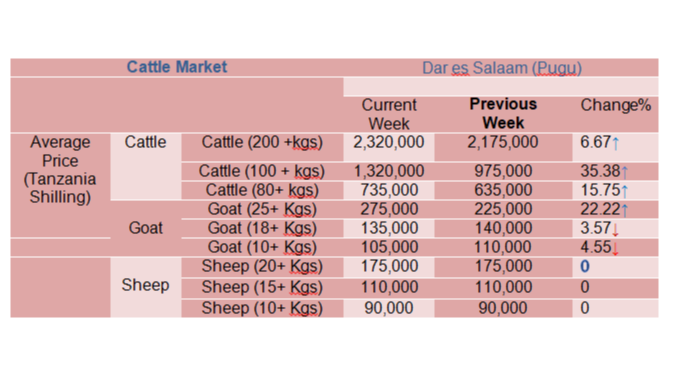Select the Goat (25+ Kgs) cell

point(262,209)
